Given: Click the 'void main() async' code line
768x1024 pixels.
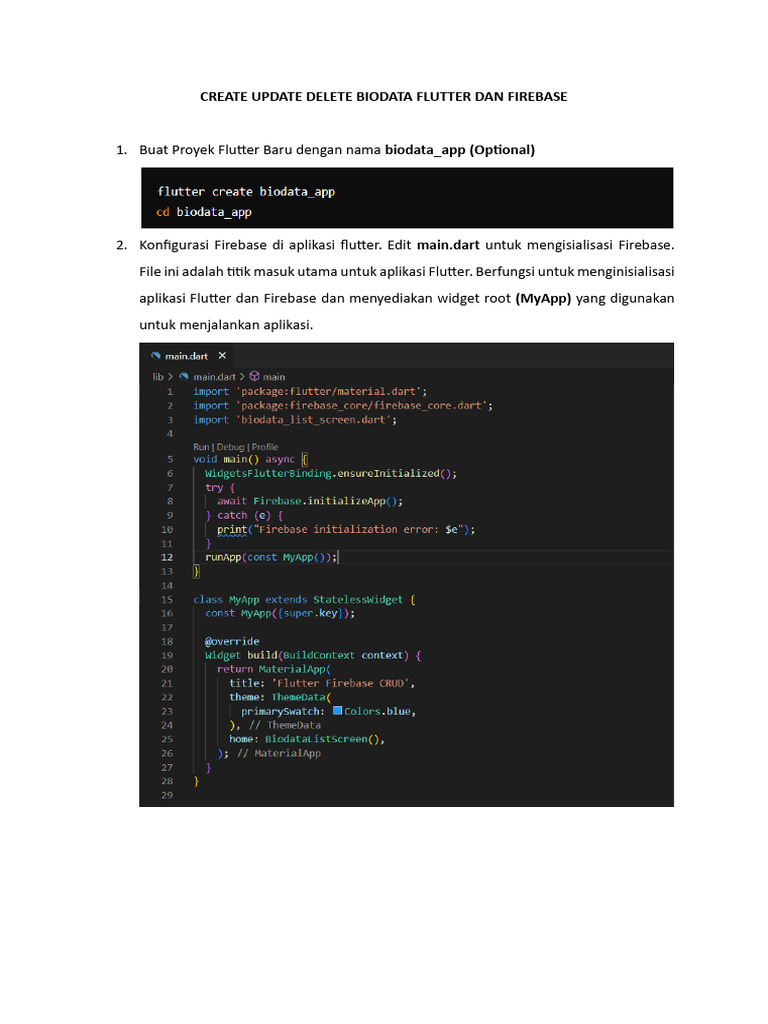Looking at the screenshot, I should pos(250,459).
